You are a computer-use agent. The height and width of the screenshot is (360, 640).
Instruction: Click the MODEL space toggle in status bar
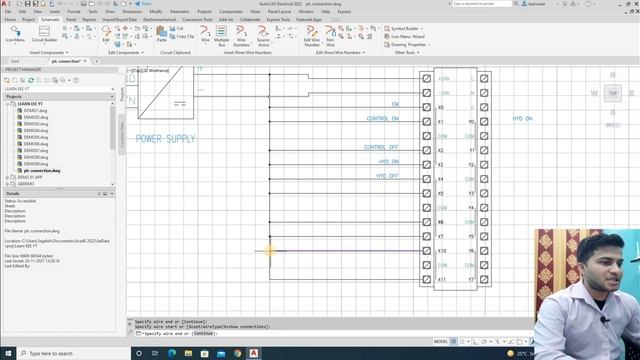[x=441, y=341]
